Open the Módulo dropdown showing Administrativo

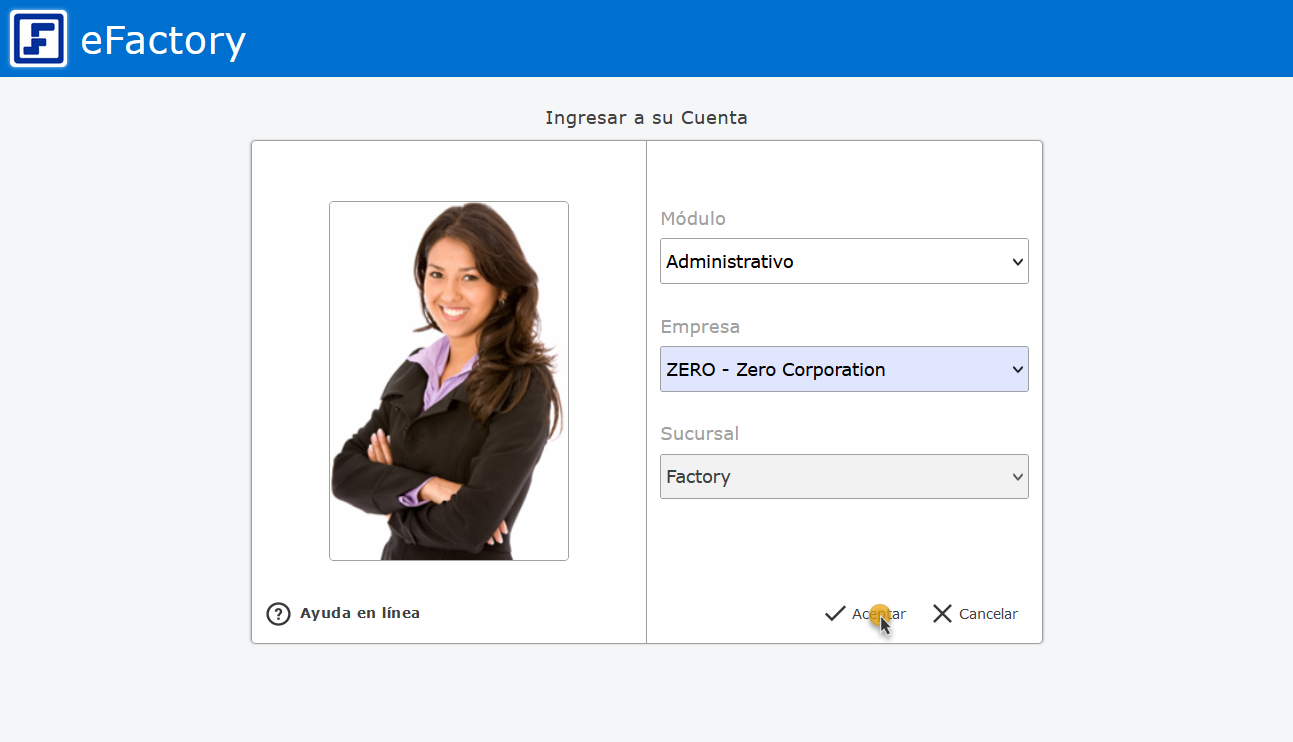pyautogui.click(x=830, y=262)
